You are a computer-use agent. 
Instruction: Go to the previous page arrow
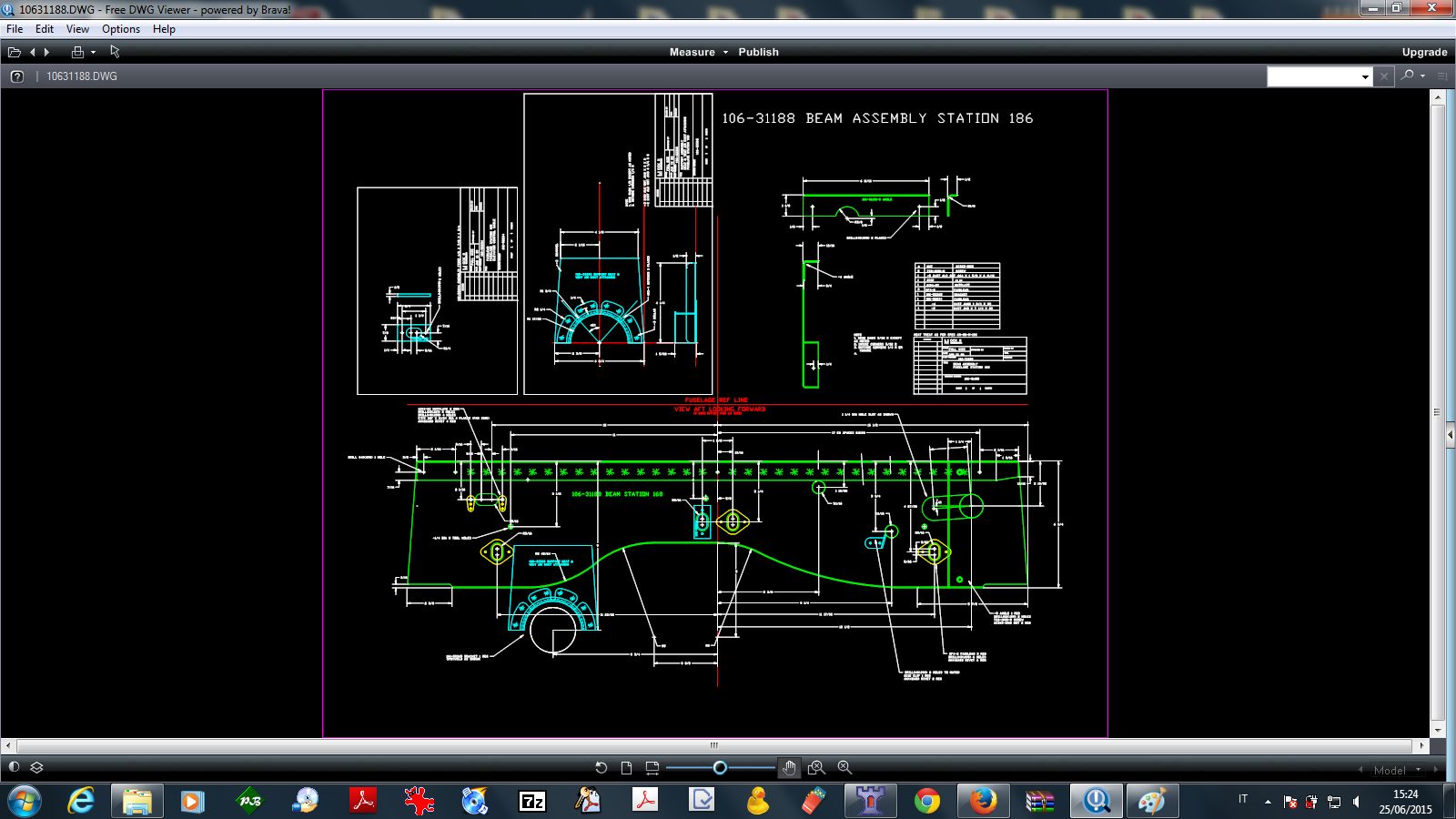tap(33, 52)
